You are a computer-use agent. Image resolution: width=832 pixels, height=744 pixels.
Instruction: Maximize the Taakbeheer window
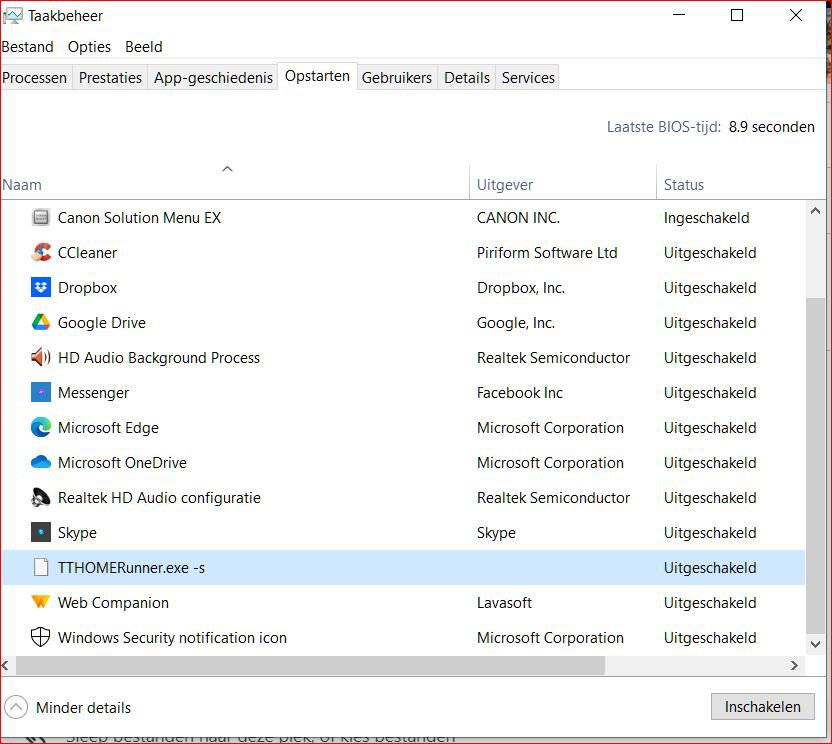(736, 15)
